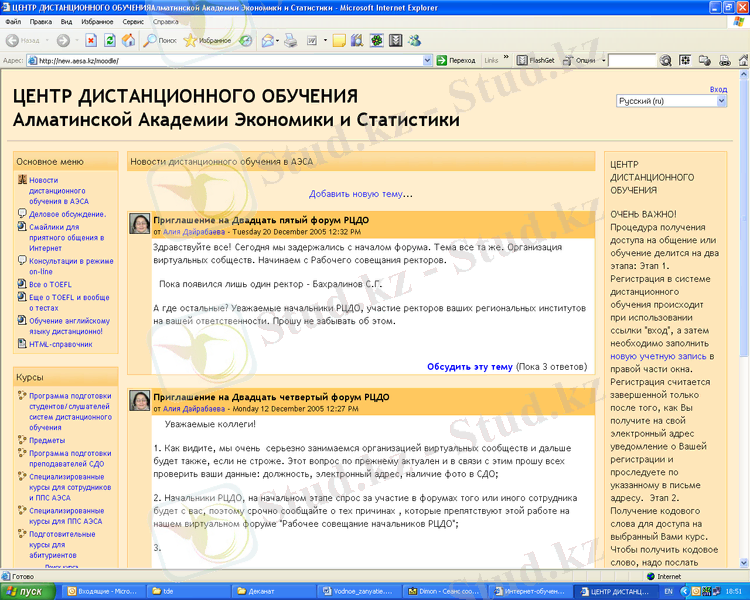Screen dimensions: 750x600
Task: Open the Деловое обсуждение forum link
Action: 67,214
